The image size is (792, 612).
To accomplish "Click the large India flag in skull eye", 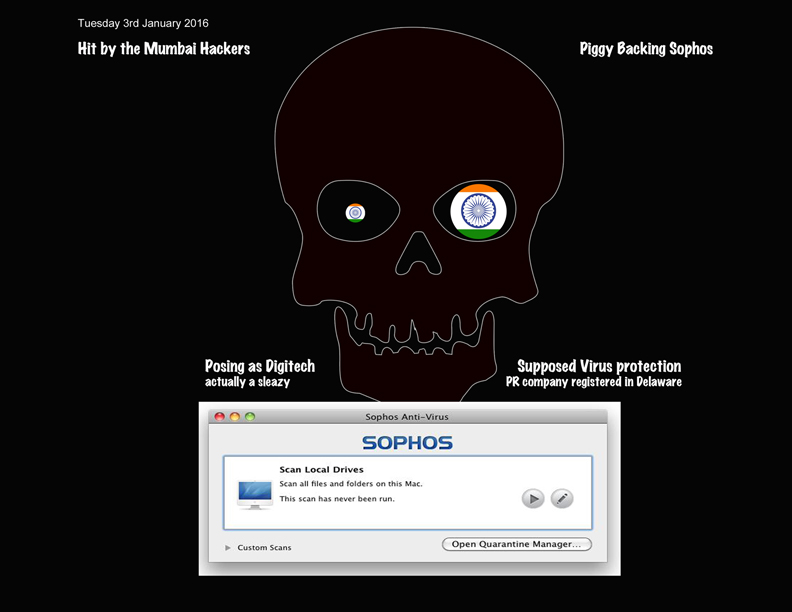I will coord(478,211).
